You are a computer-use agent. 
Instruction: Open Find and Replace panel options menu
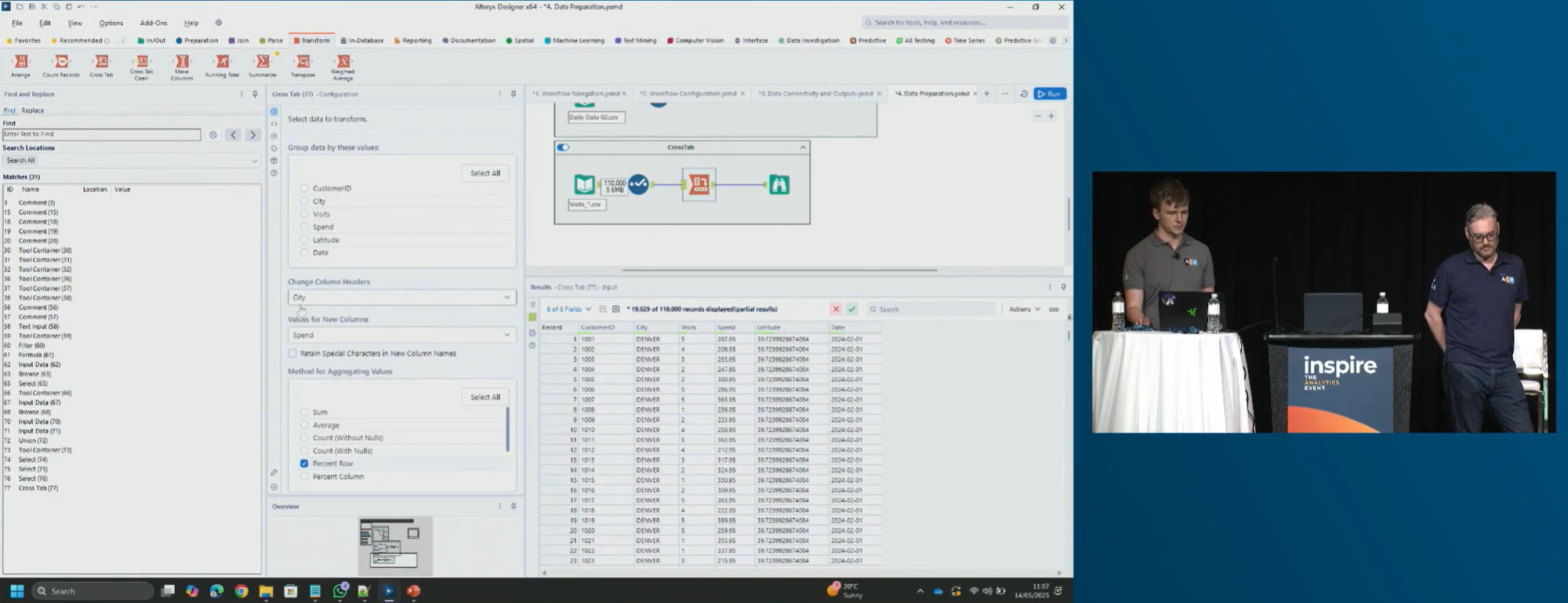pos(241,94)
